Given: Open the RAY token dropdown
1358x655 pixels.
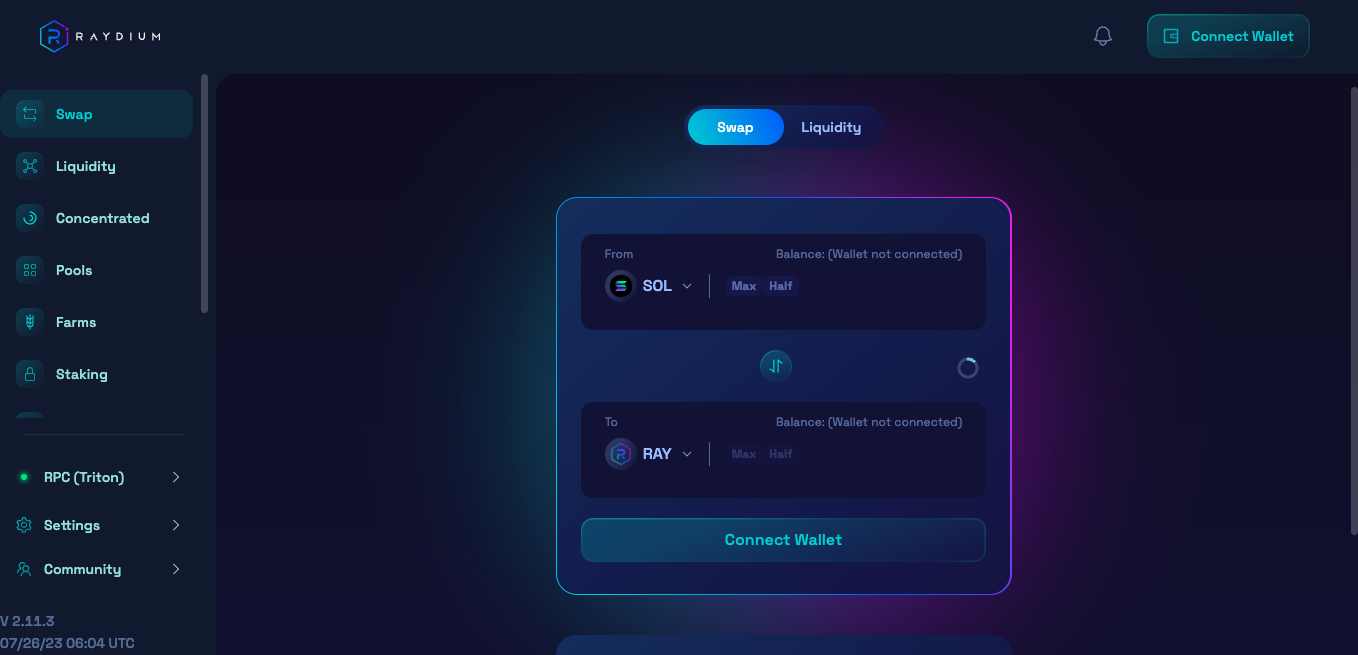Looking at the screenshot, I should point(649,454).
